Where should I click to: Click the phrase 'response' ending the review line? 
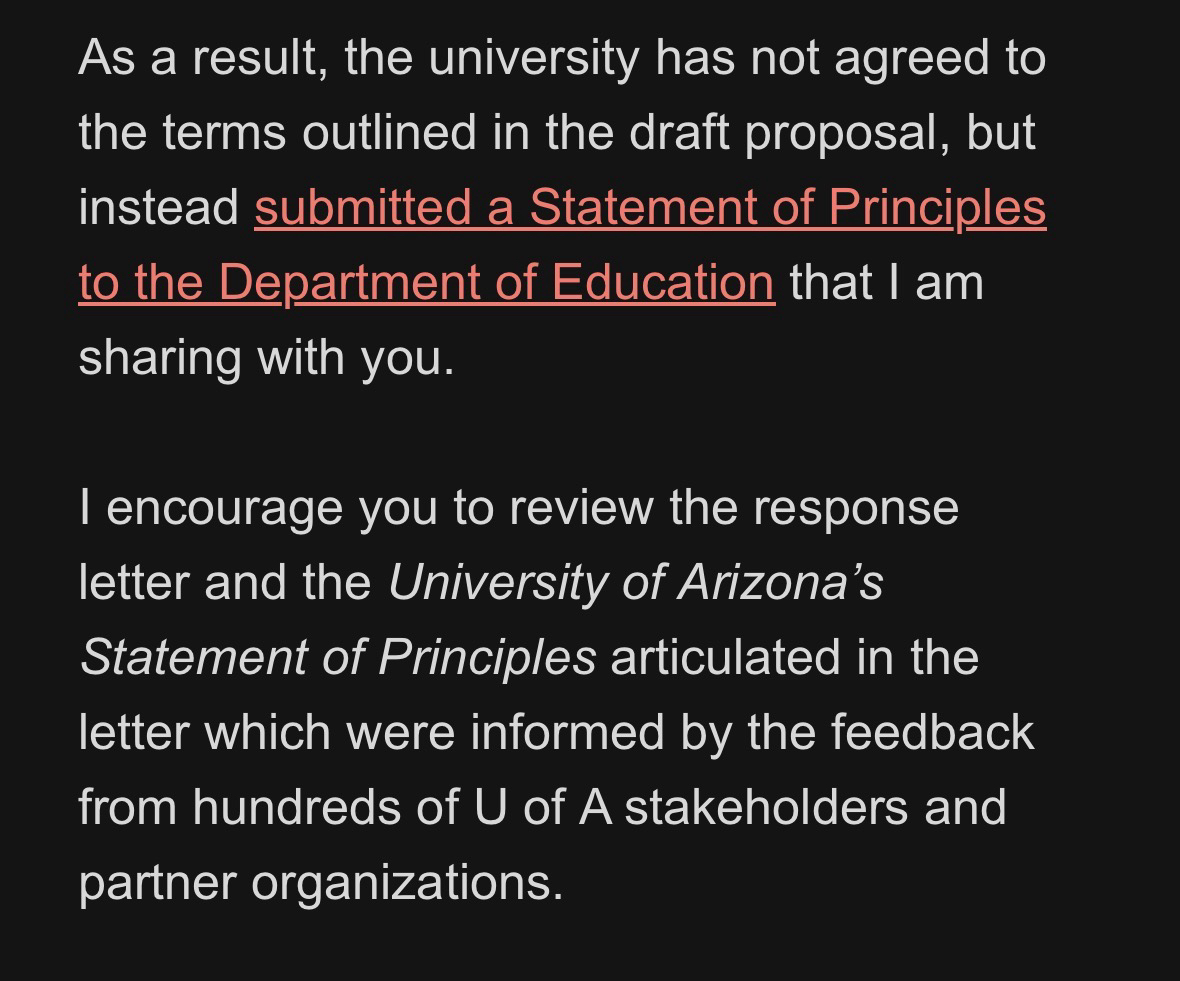[855, 507]
